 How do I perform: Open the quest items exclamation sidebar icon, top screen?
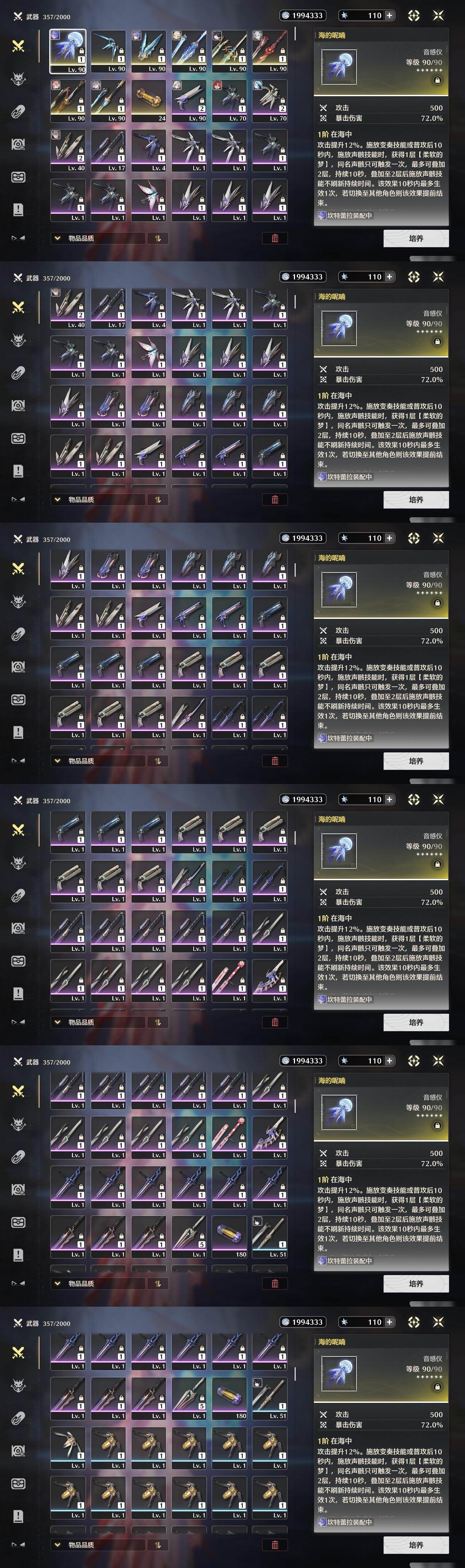[x=18, y=209]
